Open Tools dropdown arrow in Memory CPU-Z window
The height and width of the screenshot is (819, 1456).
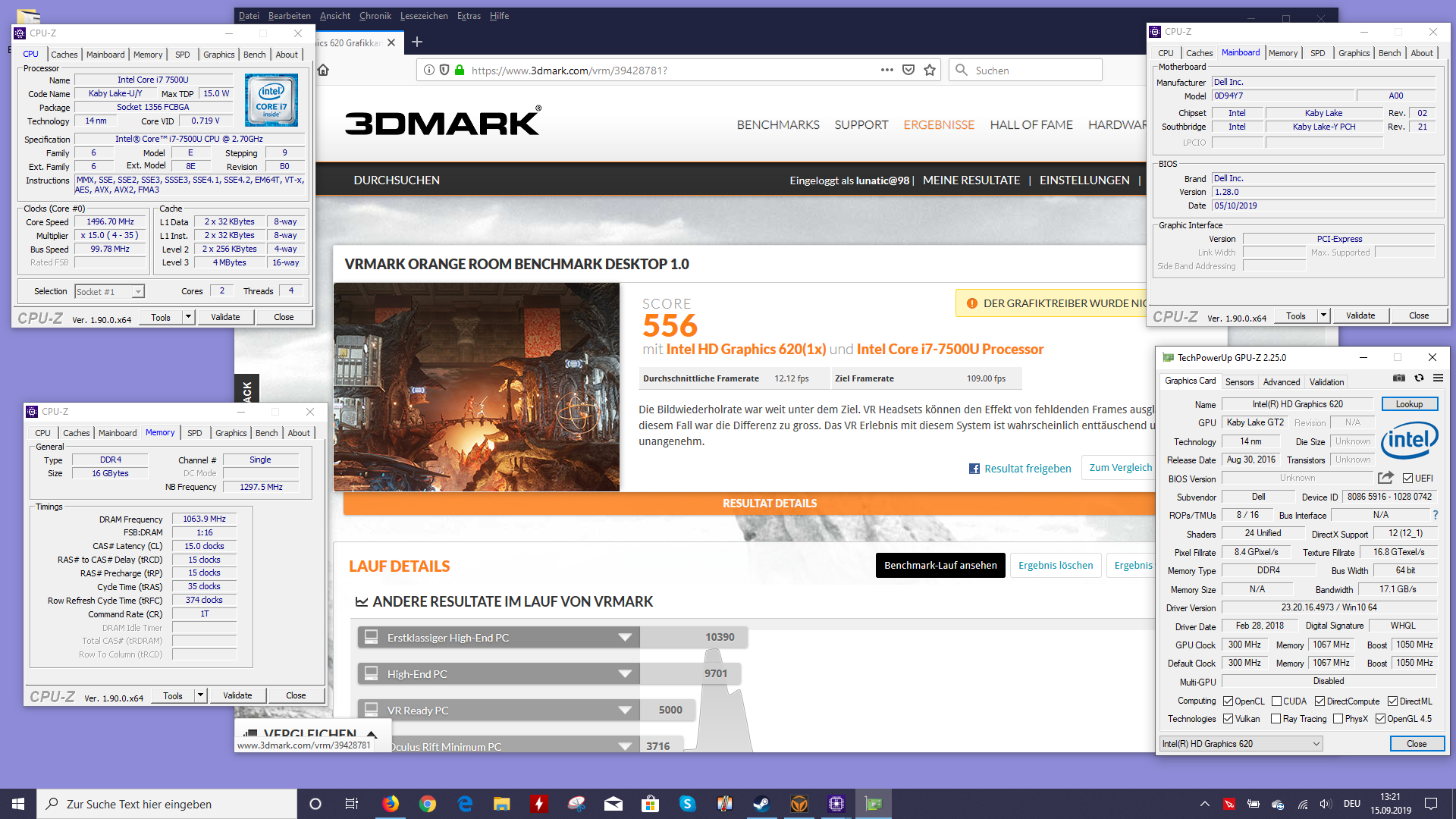[x=201, y=695]
